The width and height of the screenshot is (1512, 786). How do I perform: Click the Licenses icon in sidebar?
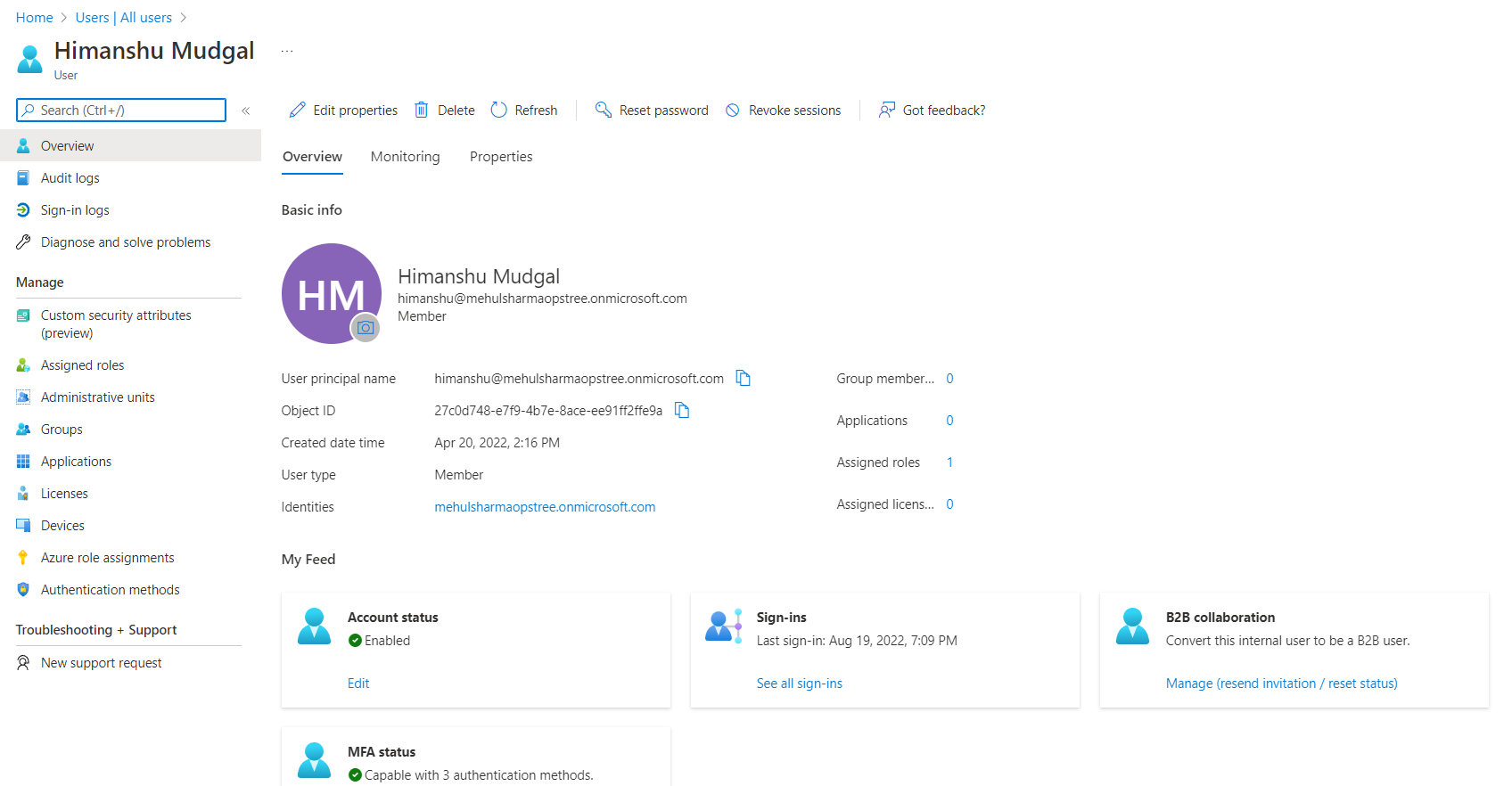click(x=23, y=494)
